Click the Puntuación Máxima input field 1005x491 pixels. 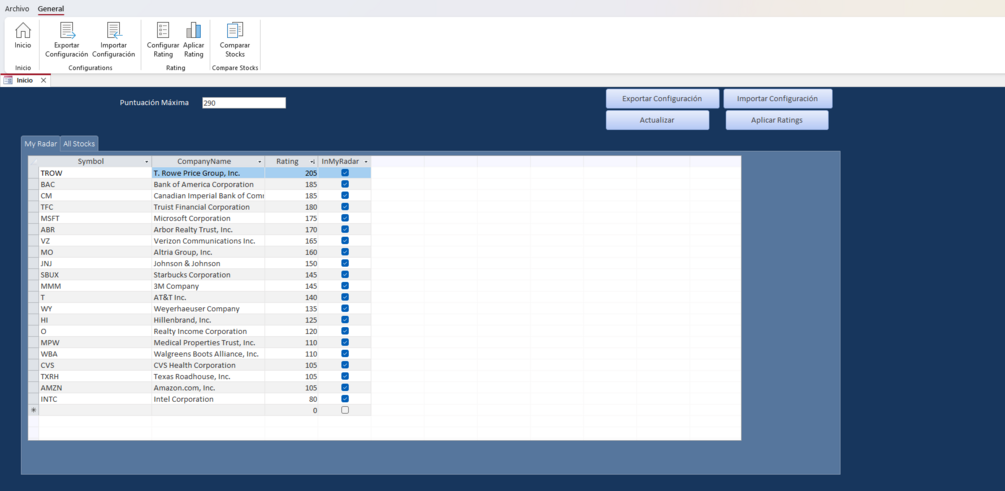click(244, 103)
